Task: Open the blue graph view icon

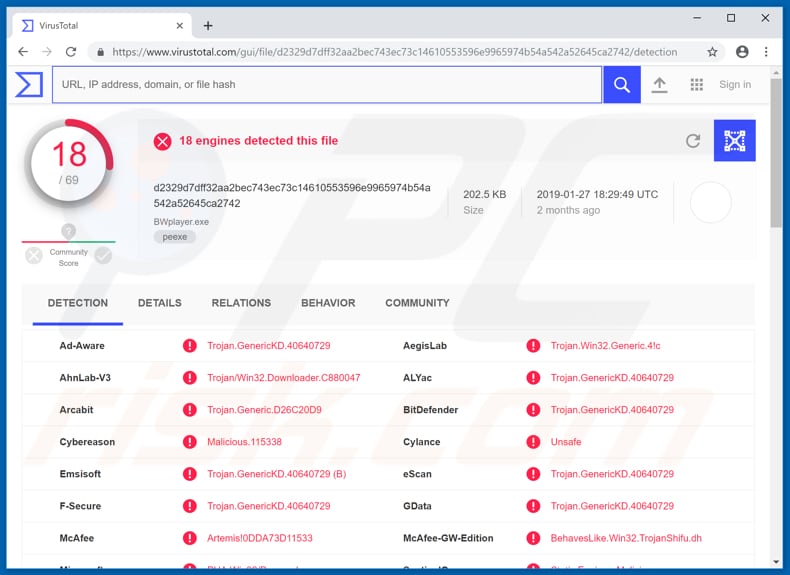Action: tap(735, 141)
